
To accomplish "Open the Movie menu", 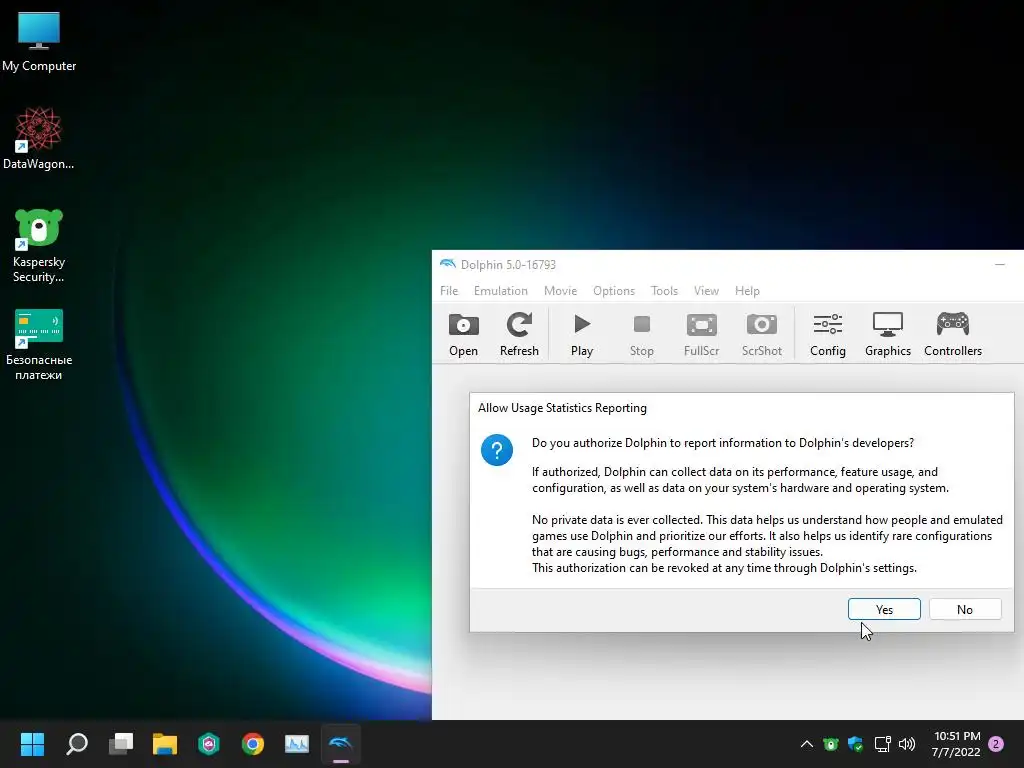I will point(560,291).
